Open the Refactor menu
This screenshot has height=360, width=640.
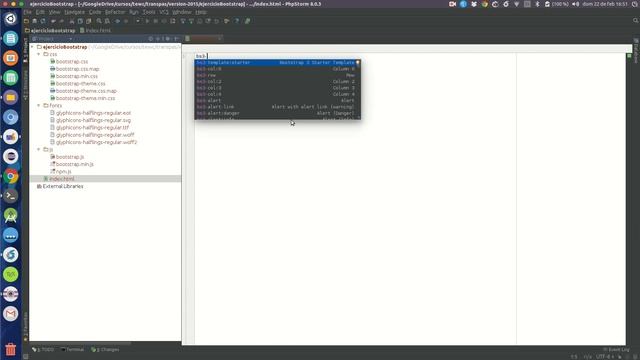115,12
